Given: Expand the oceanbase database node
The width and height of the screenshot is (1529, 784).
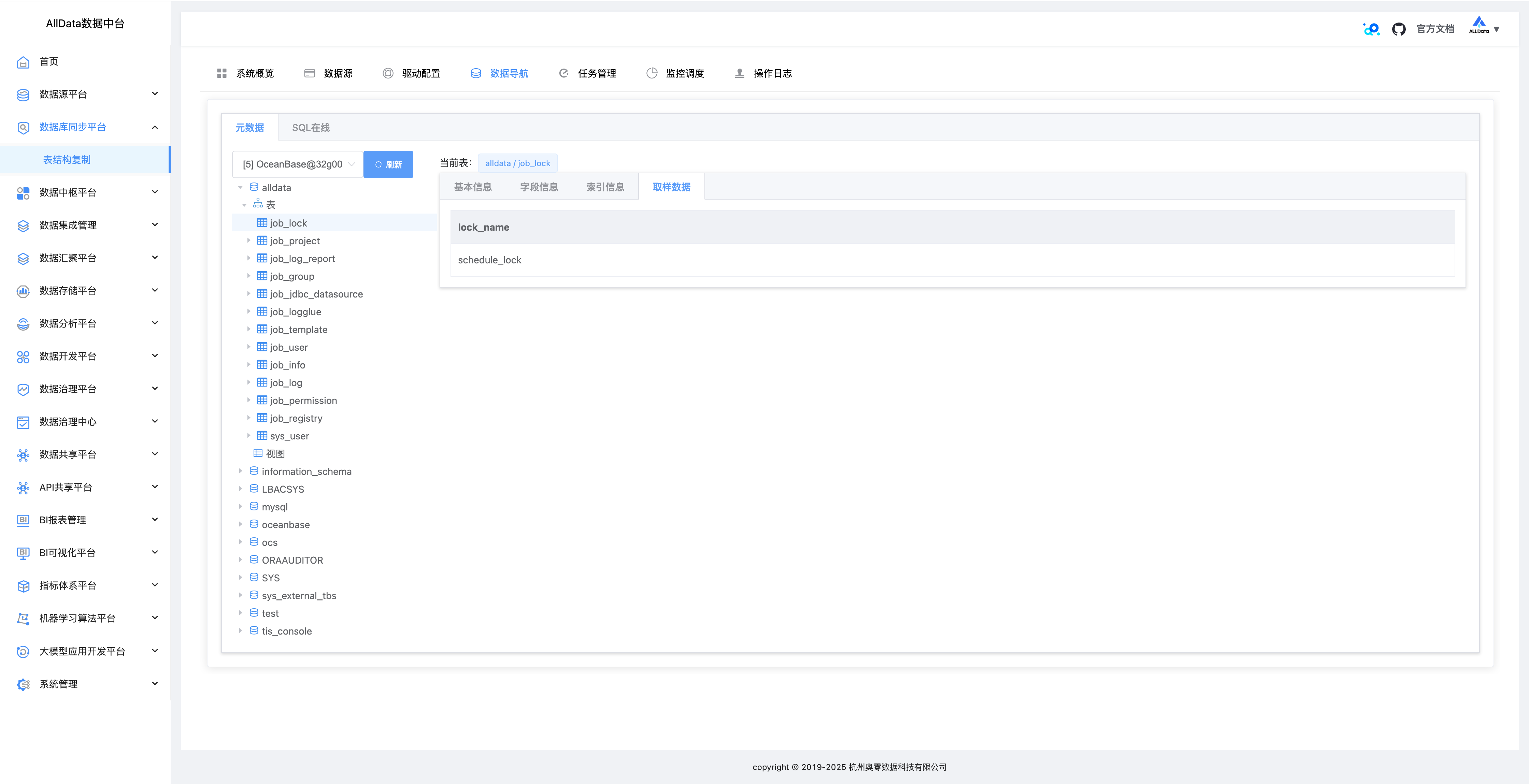Looking at the screenshot, I should coord(240,525).
